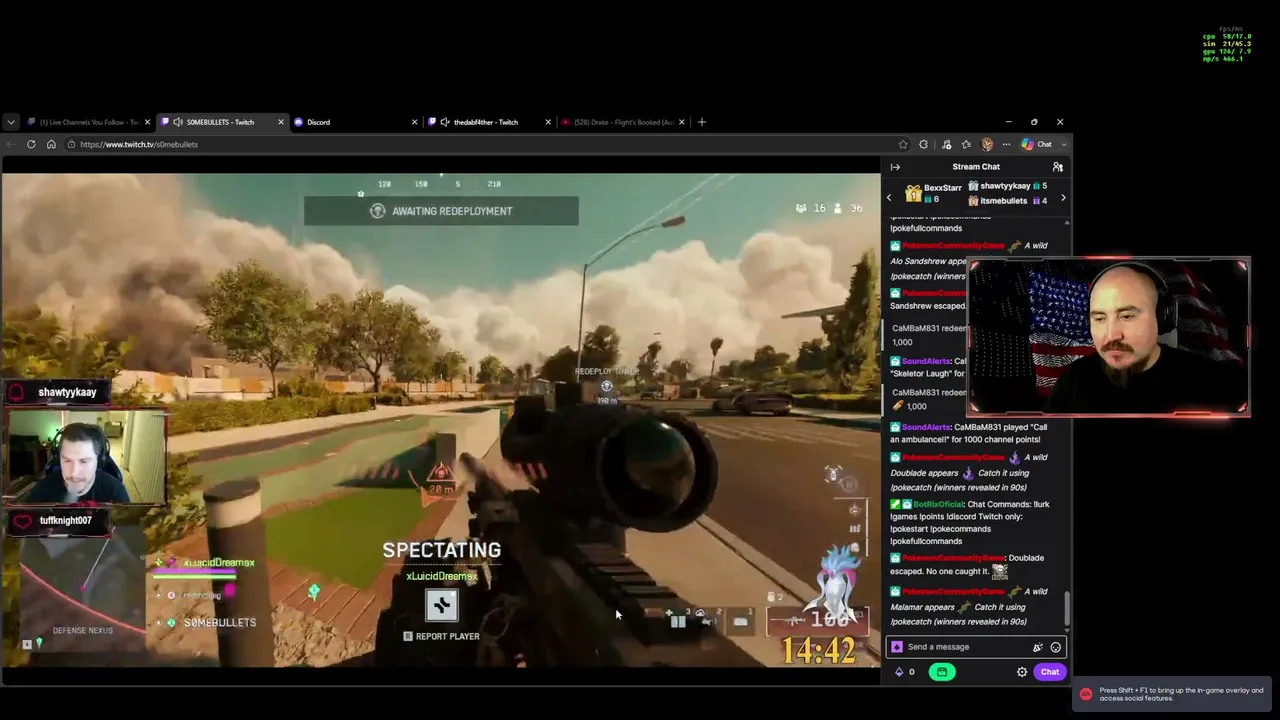Claim the green channel points bonus

(941, 672)
